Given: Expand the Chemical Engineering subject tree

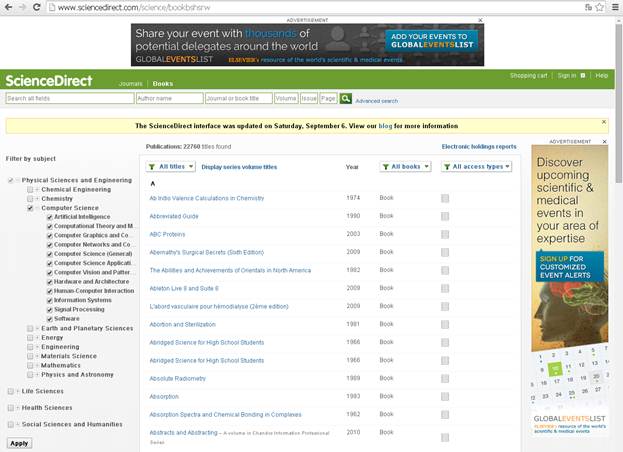Looking at the screenshot, I should tap(37, 189).
